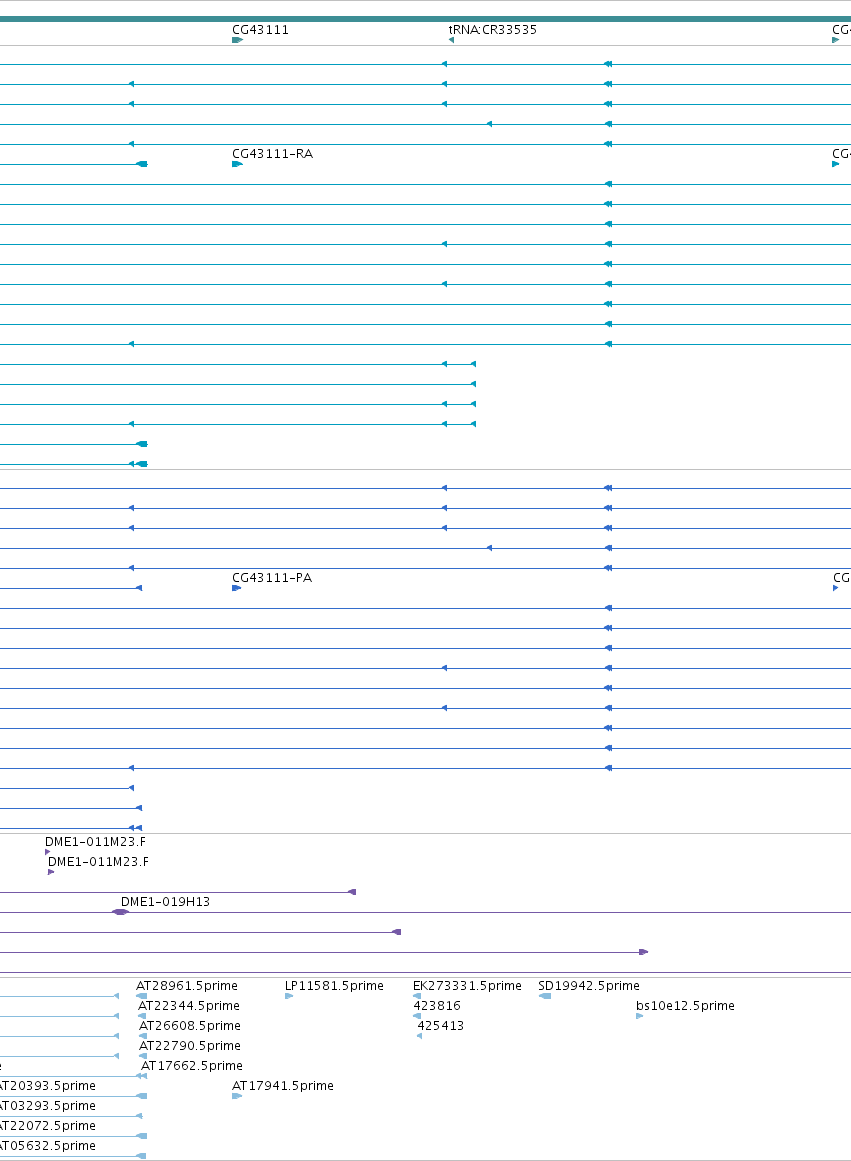Screen dimensions: 851x1161
Task: Click the EK273331.5prime label
Action: point(467,986)
